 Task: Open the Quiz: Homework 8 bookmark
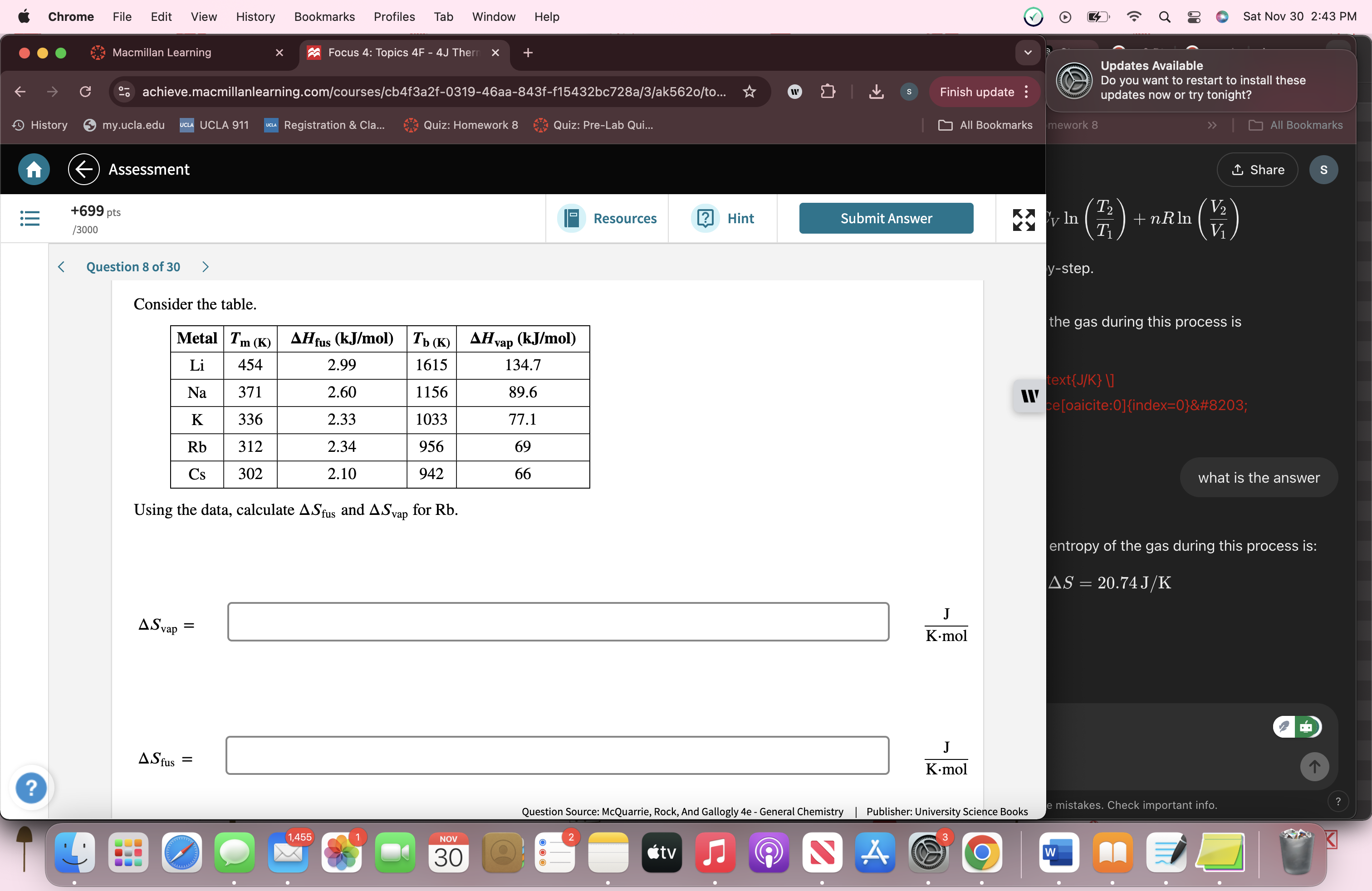click(x=461, y=125)
